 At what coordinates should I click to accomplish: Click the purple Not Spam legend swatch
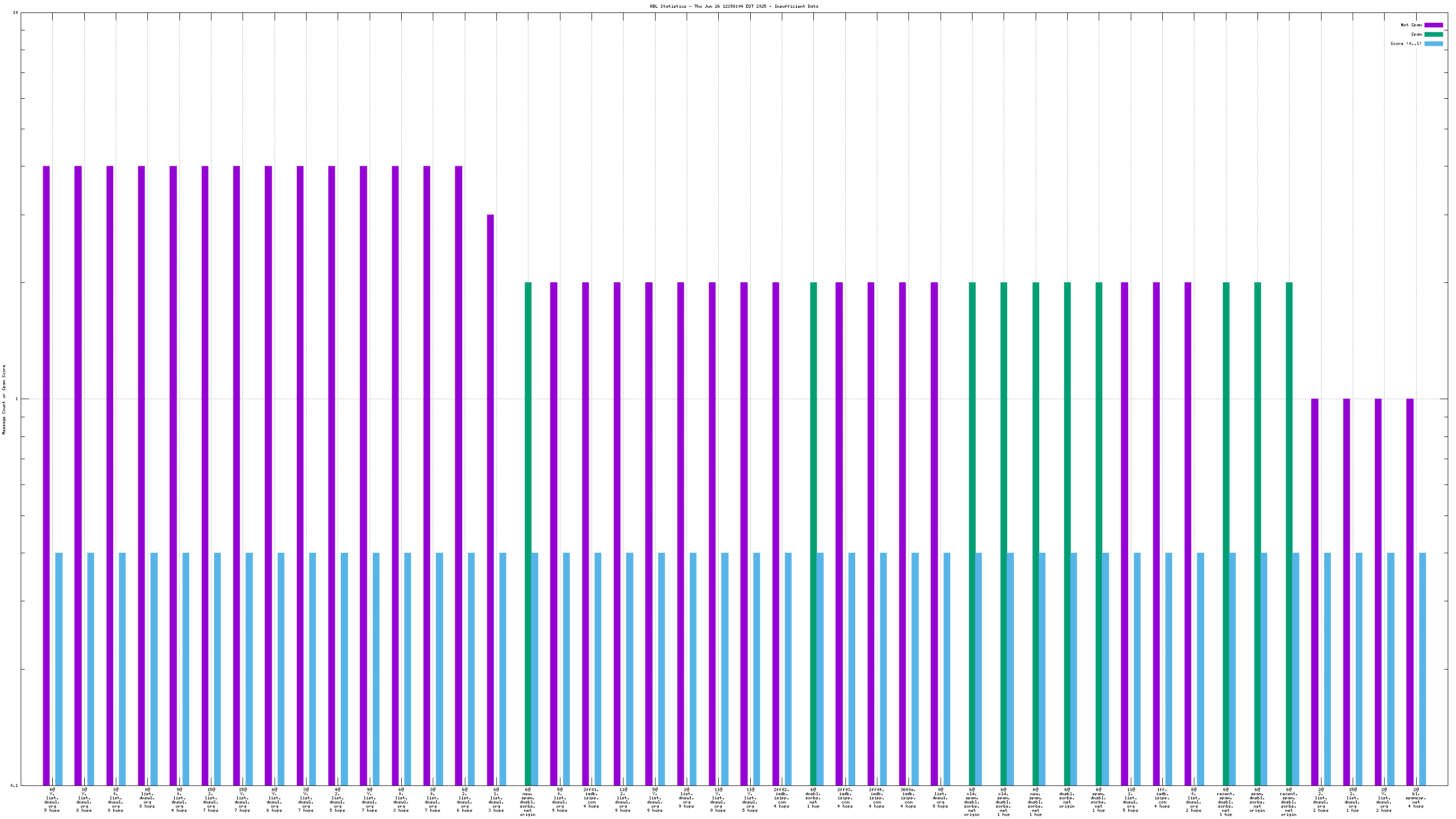point(1433,25)
